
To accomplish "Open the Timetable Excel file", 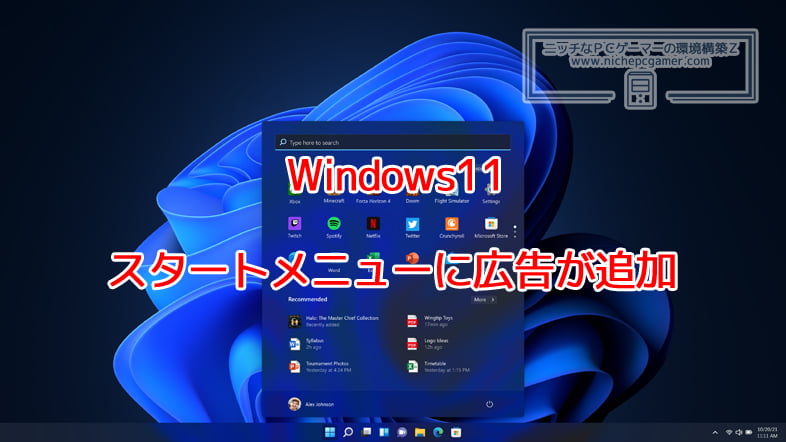I will pyautogui.click(x=438, y=367).
